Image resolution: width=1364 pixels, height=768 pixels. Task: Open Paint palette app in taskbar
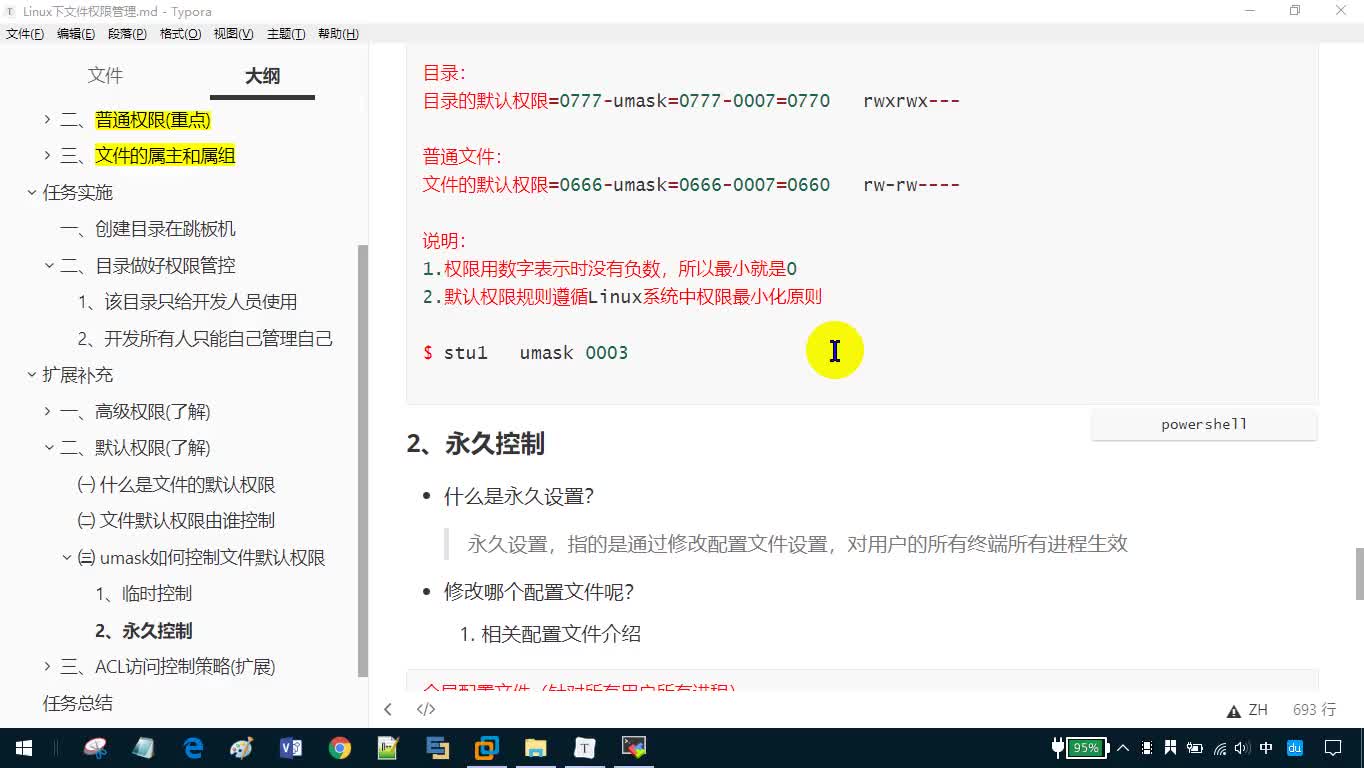242,748
